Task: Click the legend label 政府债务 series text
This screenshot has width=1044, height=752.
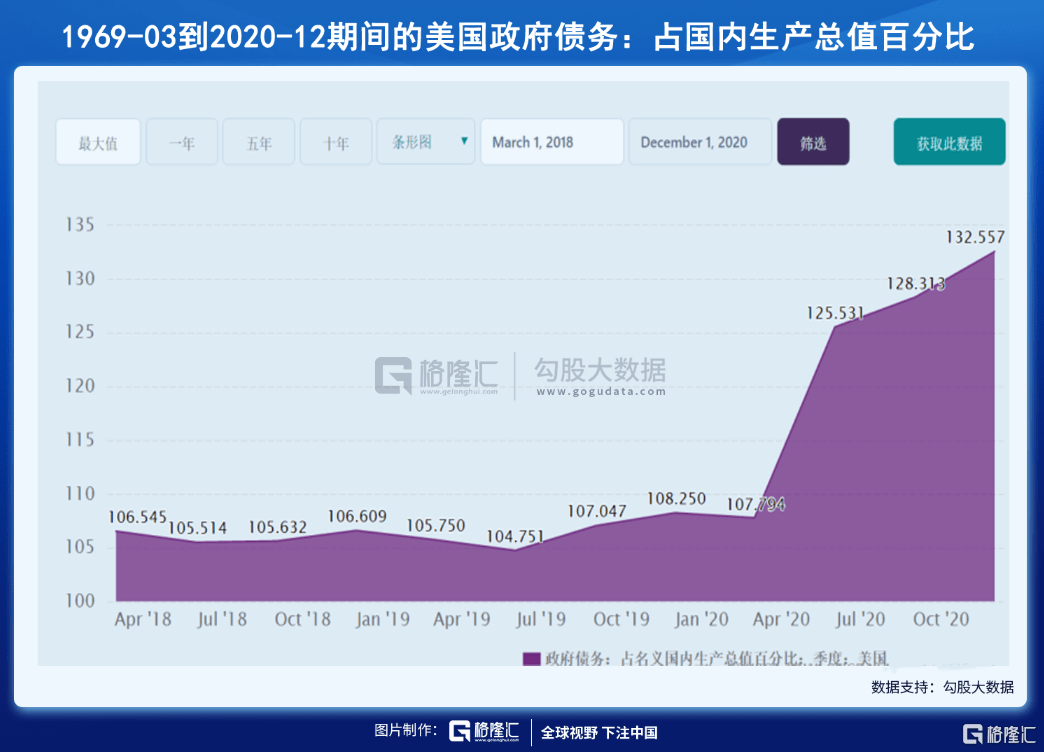Action: click(716, 659)
